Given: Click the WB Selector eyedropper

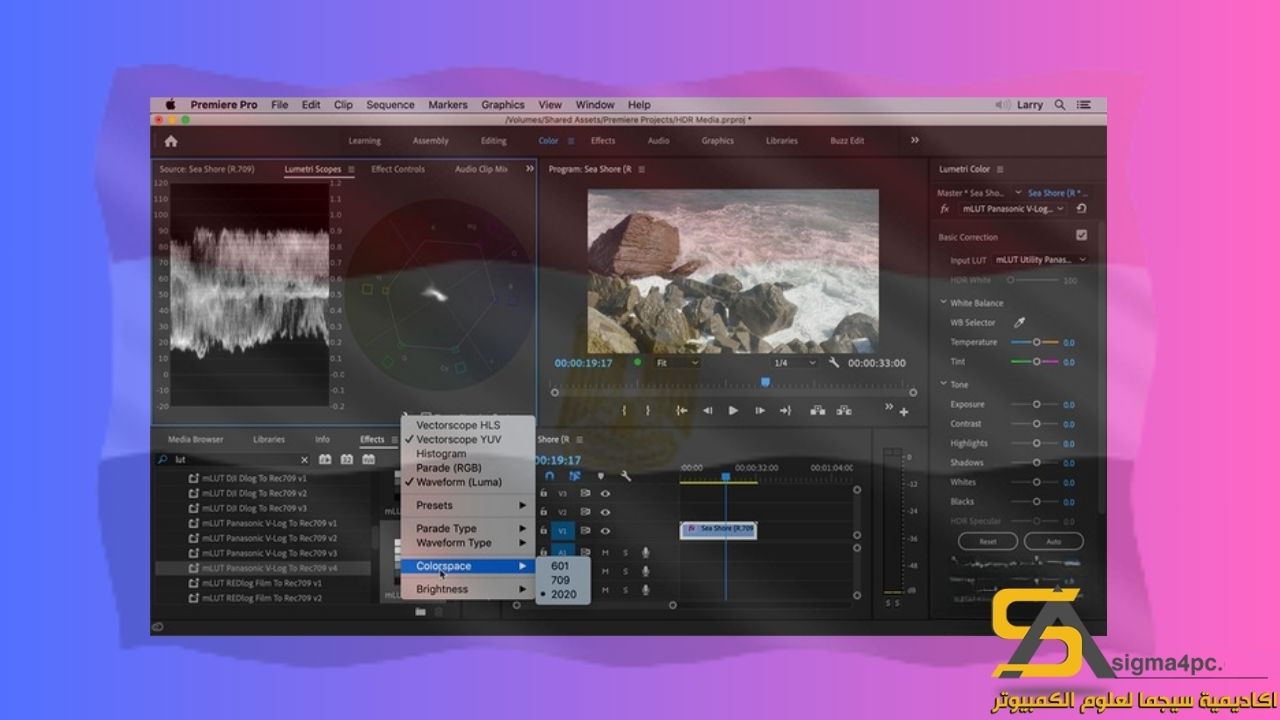Looking at the screenshot, I should click(x=1020, y=323).
